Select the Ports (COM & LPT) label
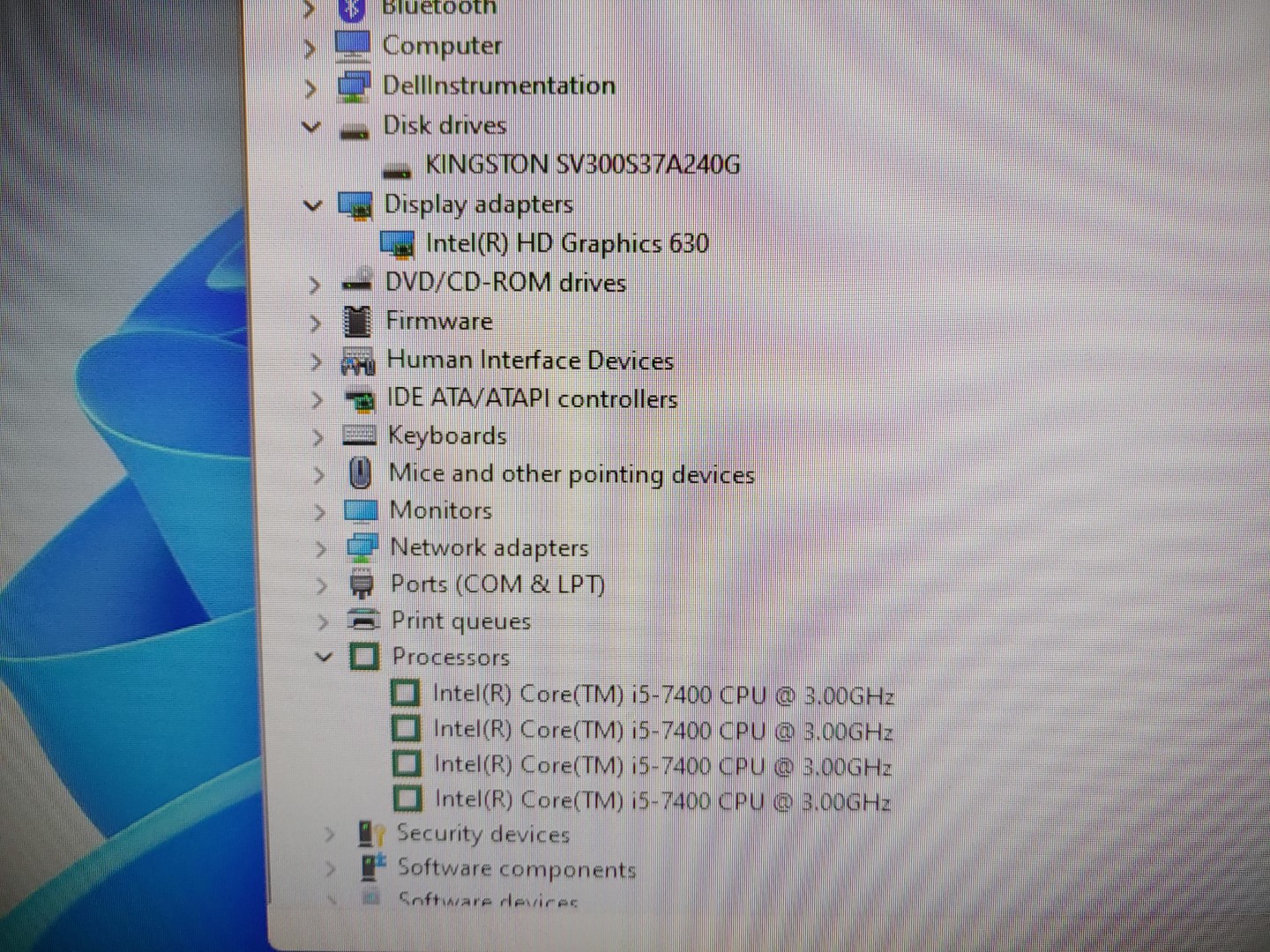 coord(497,584)
